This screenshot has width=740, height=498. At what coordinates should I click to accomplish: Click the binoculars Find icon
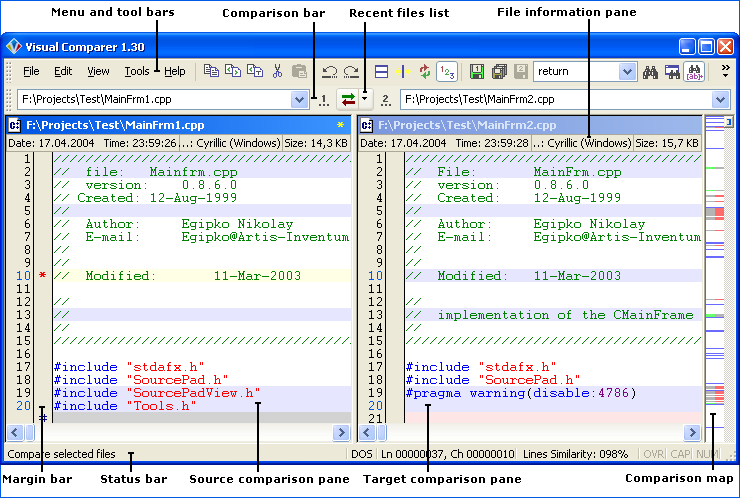tap(651, 72)
